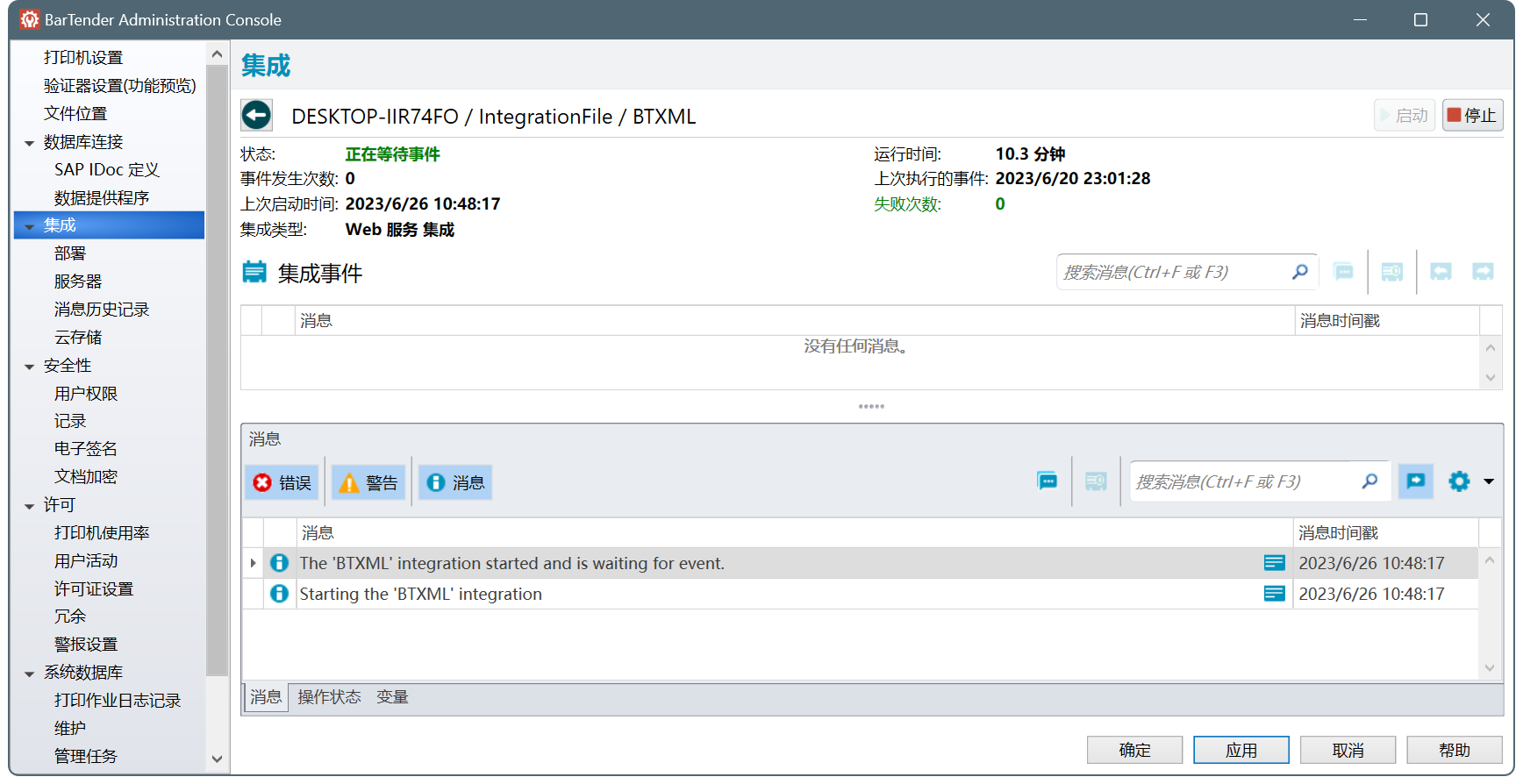The height and width of the screenshot is (784, 1523).
Task: Click the previous-message left arrow icon in 集成事件 toolbar
Action: [1441, 273]
